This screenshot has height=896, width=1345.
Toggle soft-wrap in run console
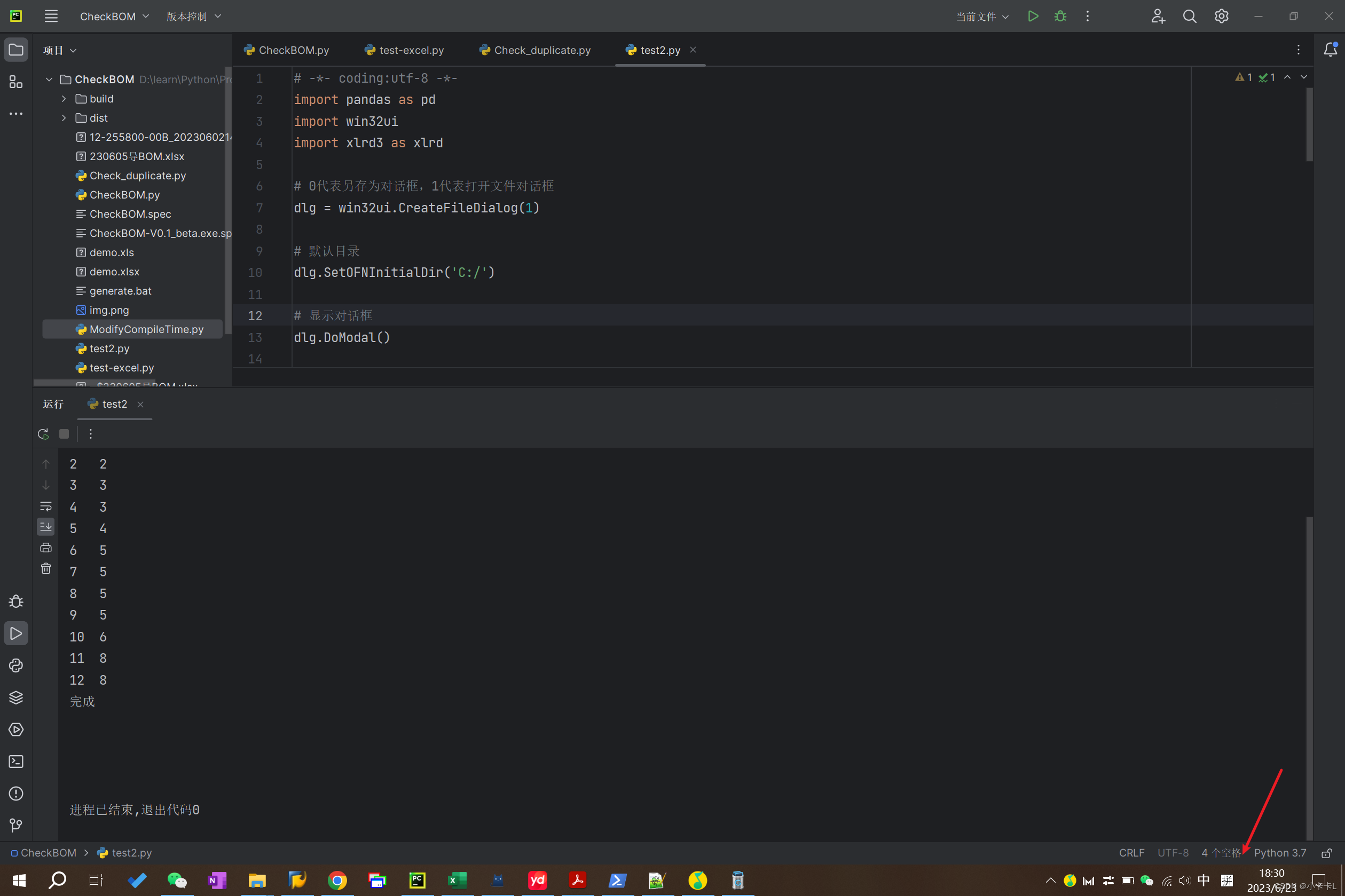[x=46, y=506]
